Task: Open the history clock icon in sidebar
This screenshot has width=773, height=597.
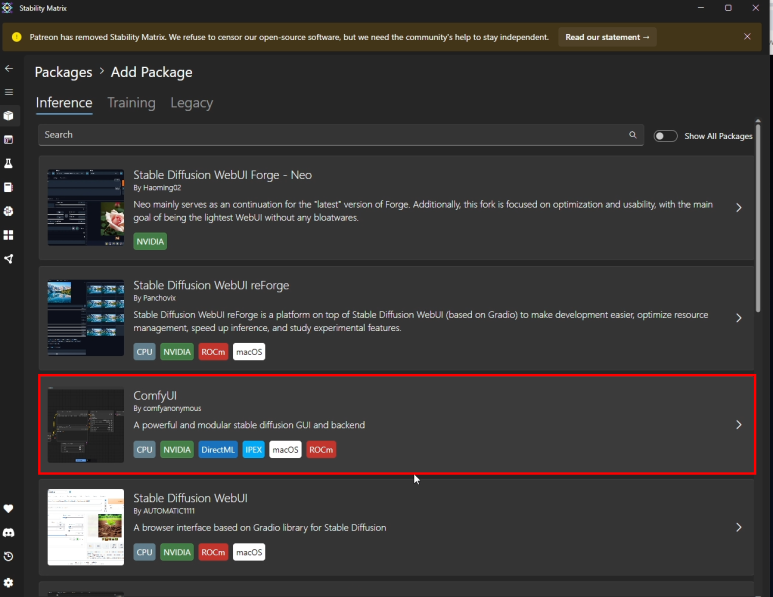Action: click(9, 557)
